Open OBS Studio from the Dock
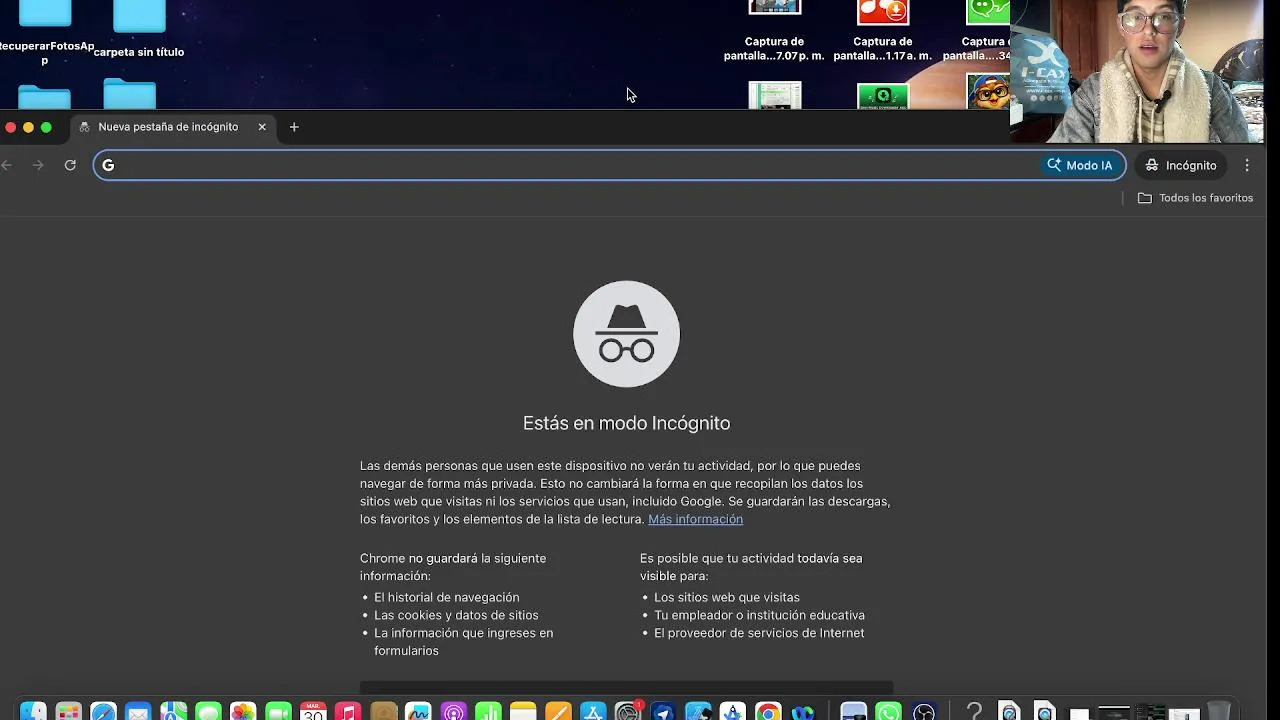 click(924, 712)
